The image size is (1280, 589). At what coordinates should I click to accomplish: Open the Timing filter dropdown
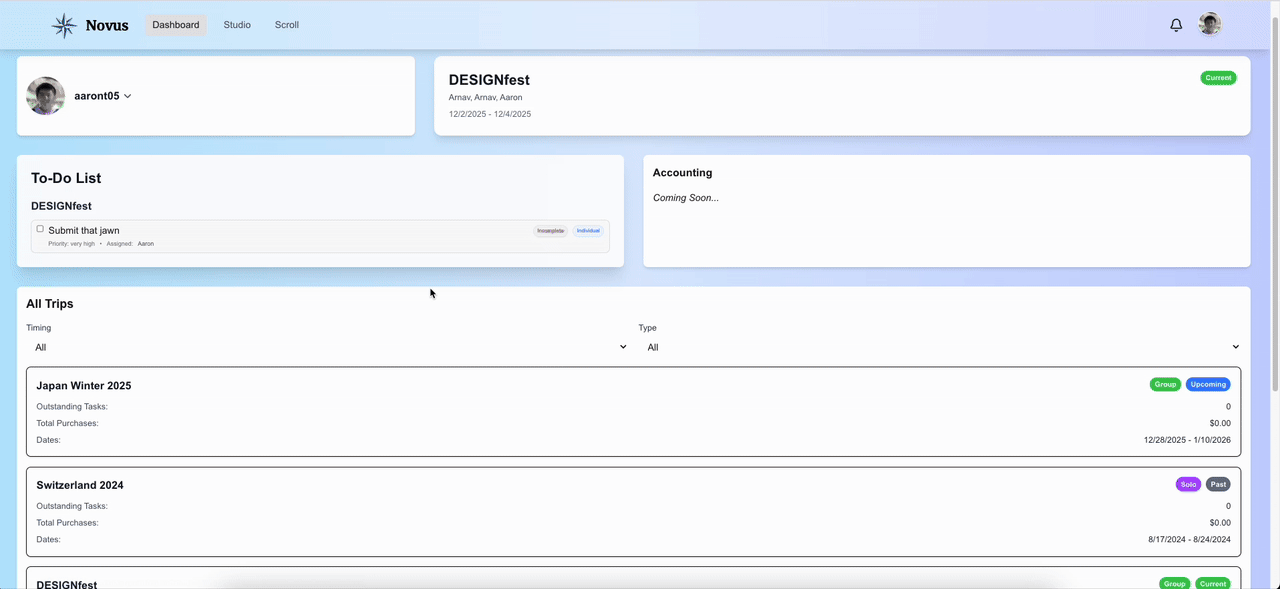tap(327, 347)
